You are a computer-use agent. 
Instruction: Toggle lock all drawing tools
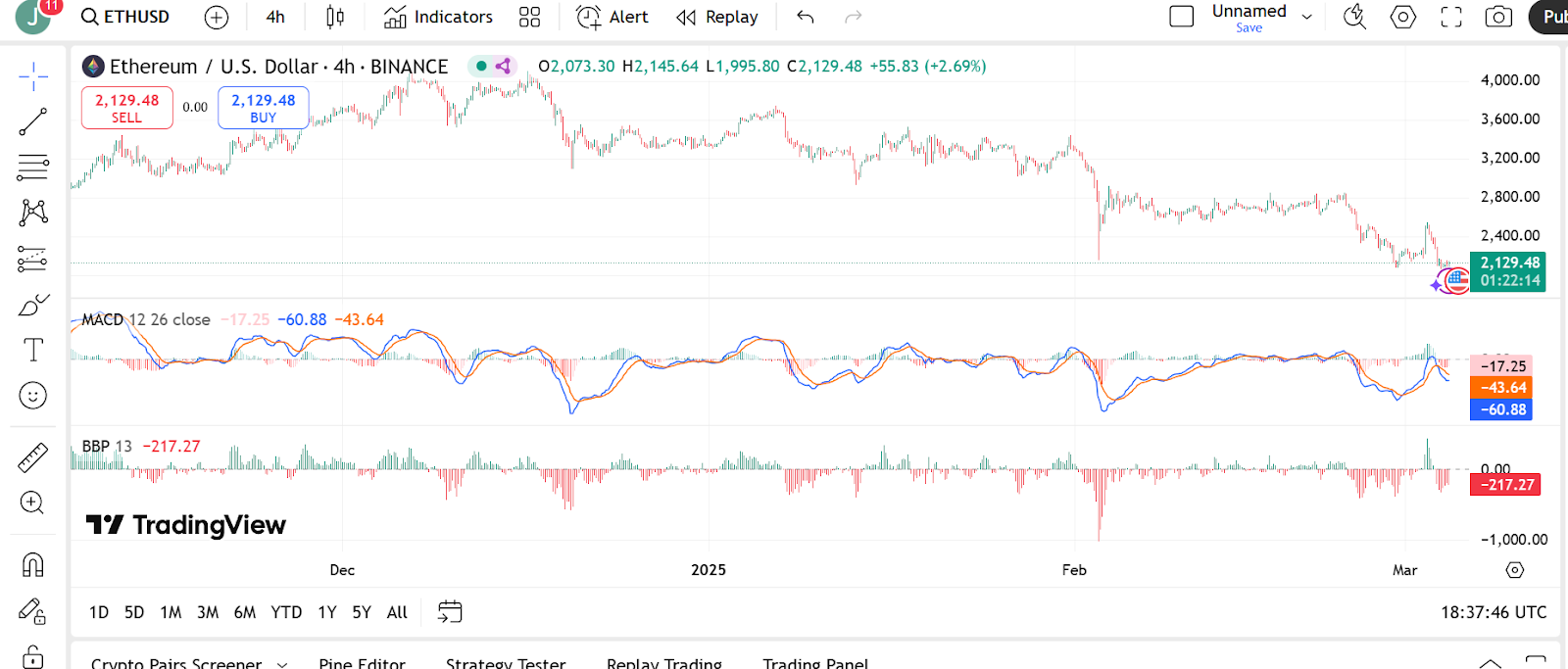(x=33, y=656)
